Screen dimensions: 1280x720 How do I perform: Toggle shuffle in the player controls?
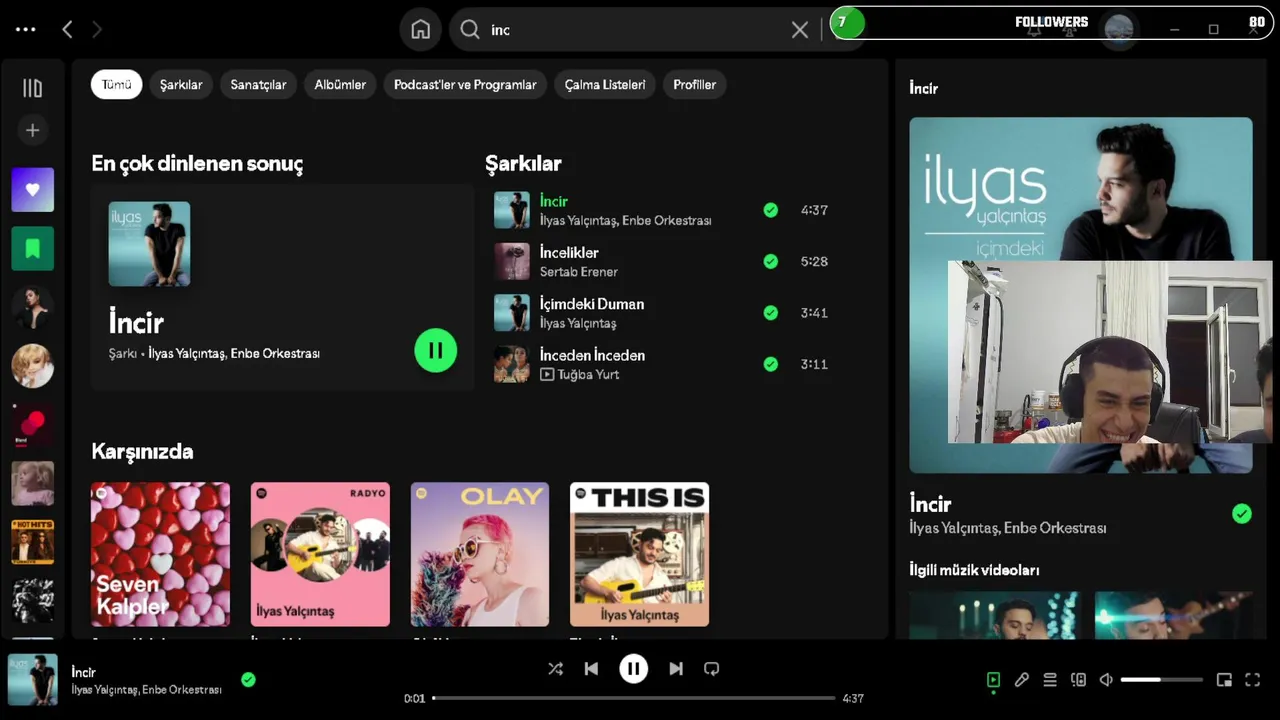556,669
